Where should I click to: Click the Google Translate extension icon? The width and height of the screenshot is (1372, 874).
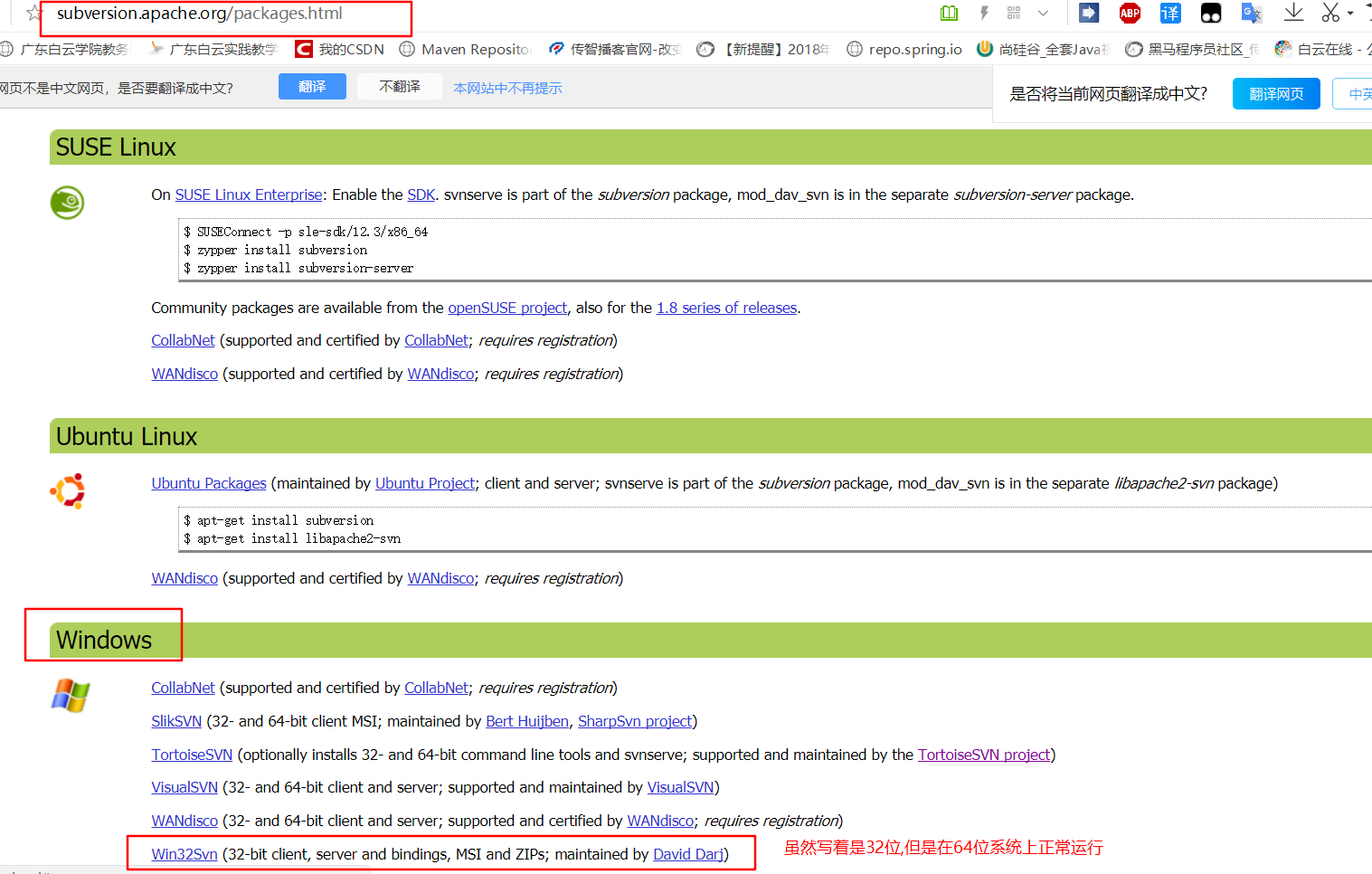click(x=1252, y=13)
